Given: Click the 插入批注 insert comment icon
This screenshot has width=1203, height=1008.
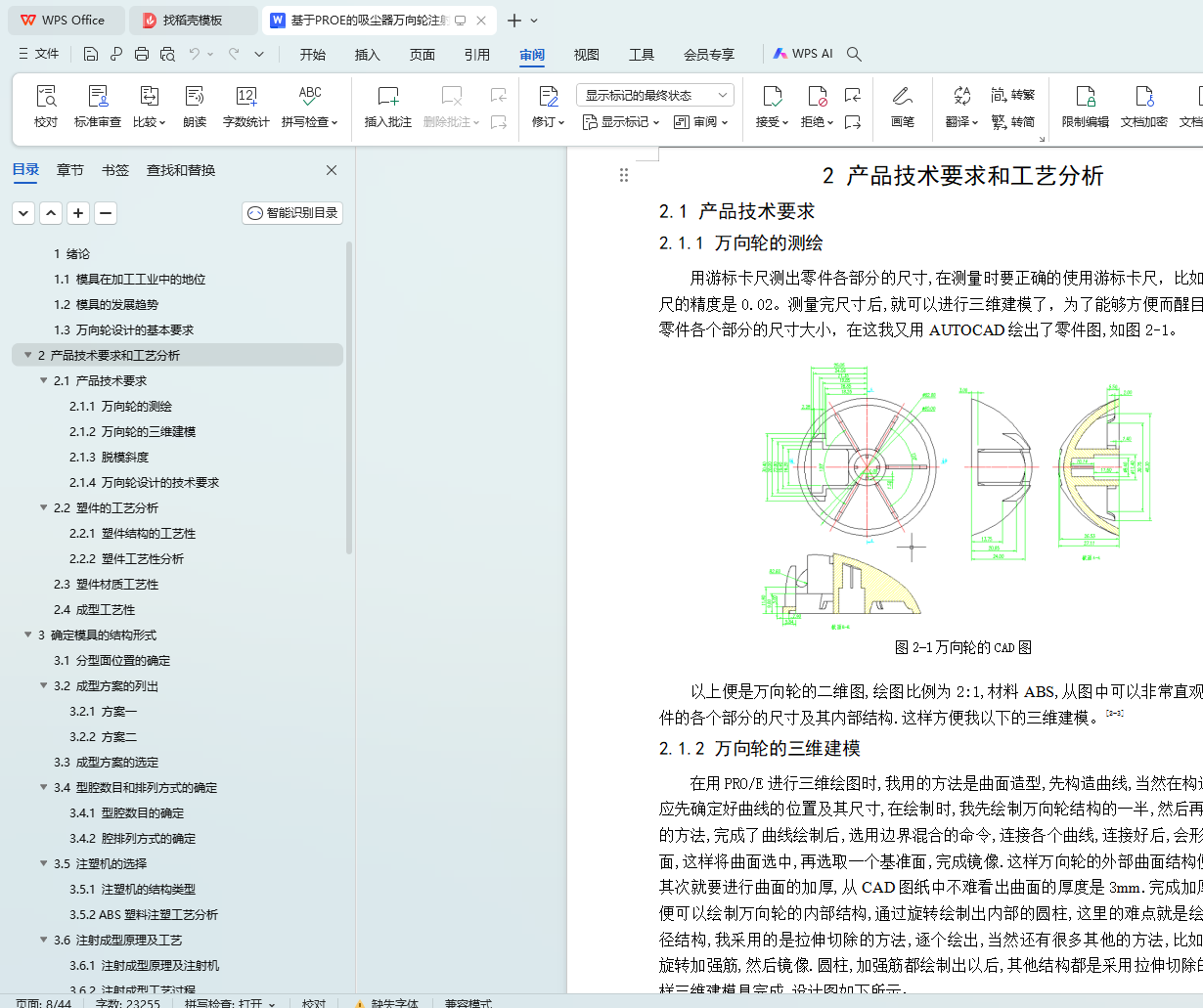Looking at the screenshot, I should 388,96.
